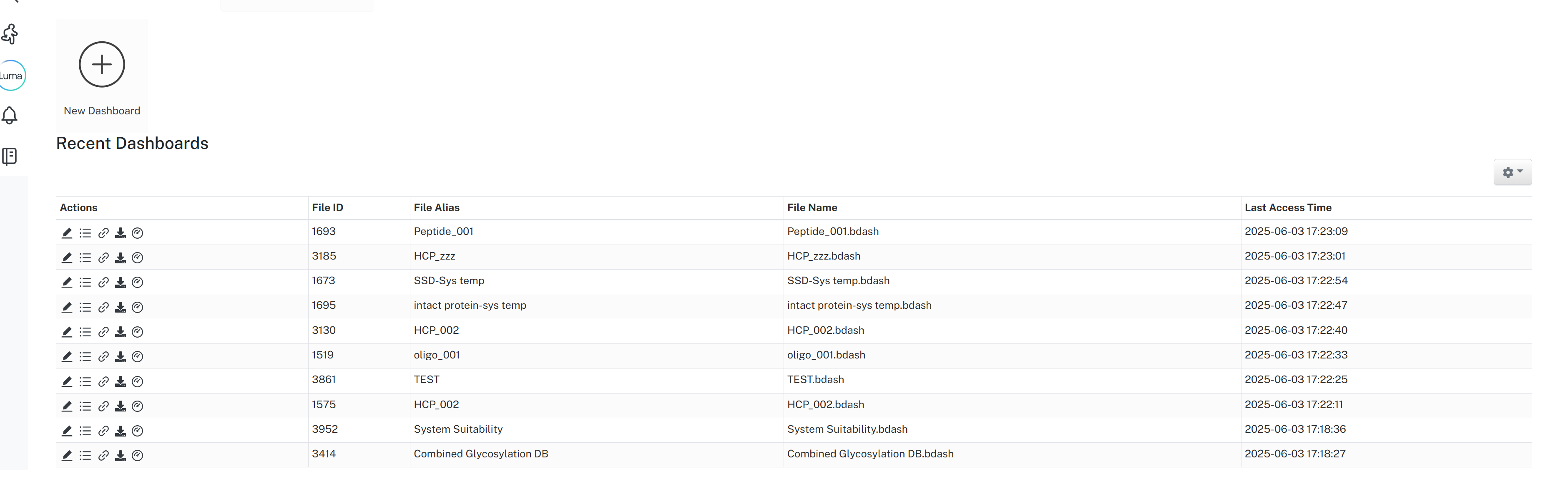Image resolution: width=1568 pixels, height=482 pixels.
Task: Download the intact protein-sys temp dashboard file
Action: tap(121, 307)
